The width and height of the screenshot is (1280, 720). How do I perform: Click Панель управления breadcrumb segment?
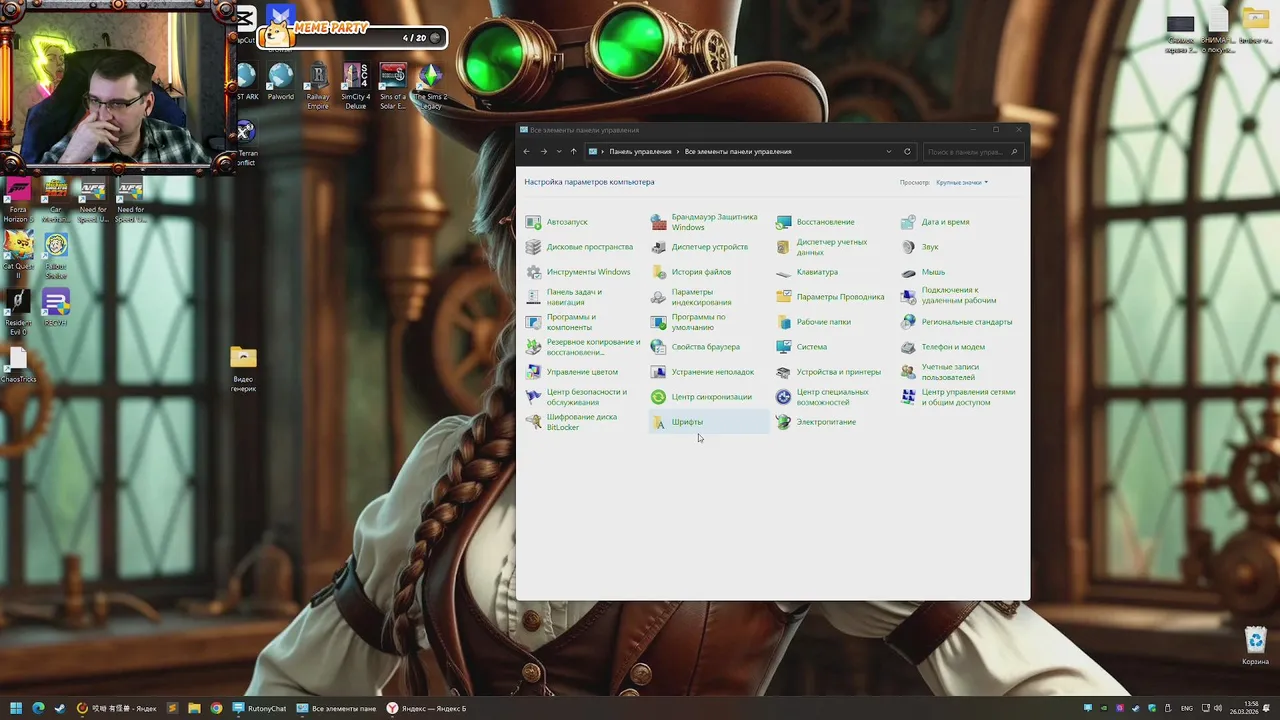640,152
